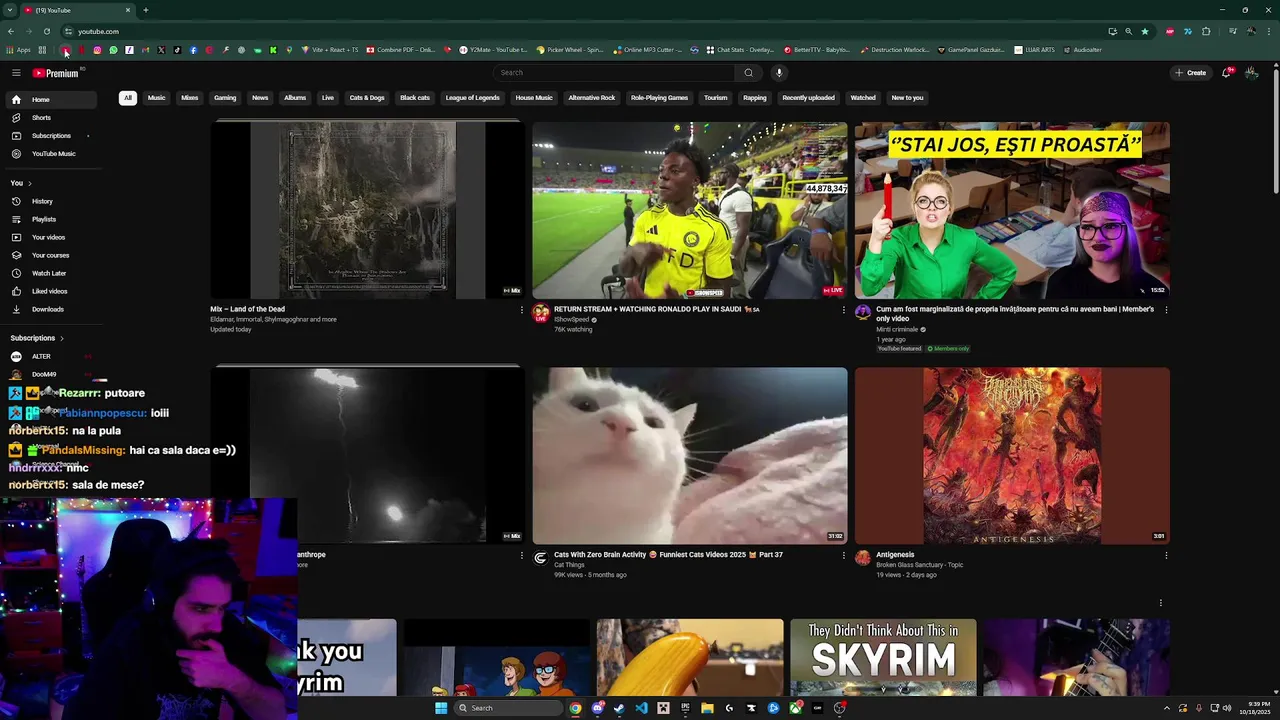Open the Instagram bookmark icon

point(97,50)
